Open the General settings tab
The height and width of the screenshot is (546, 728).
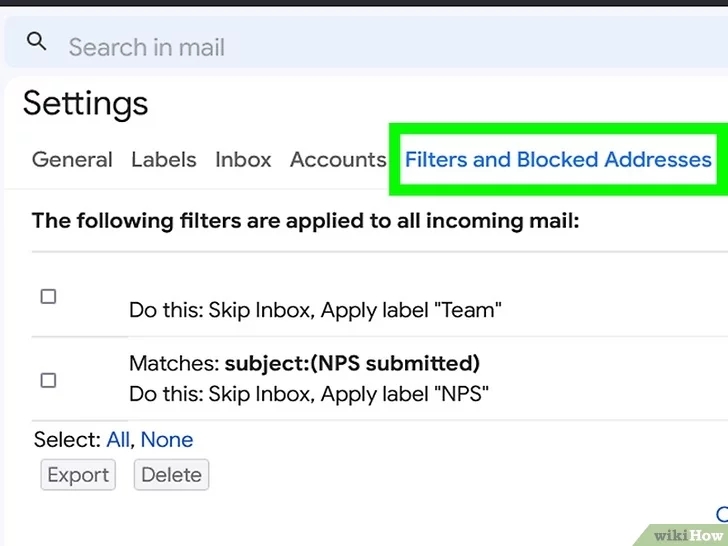(72, 160)
